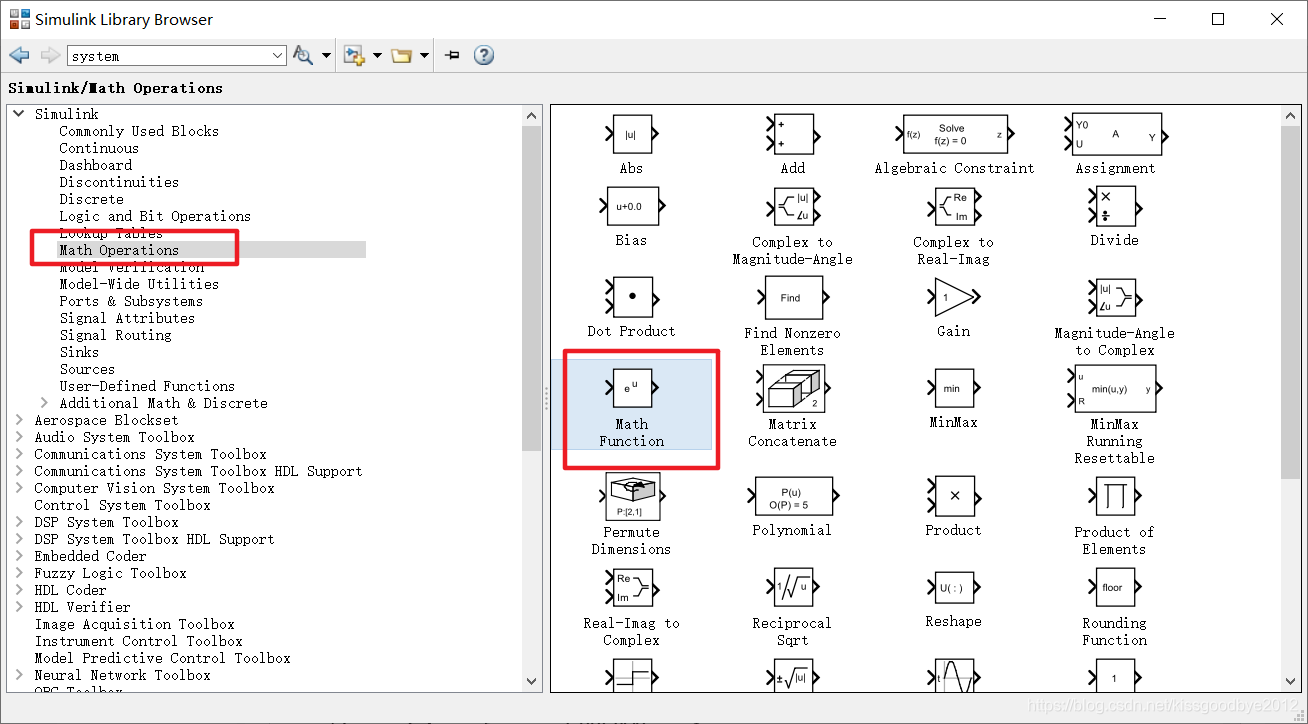The image size is (1308, 724).
Task: Select the Control System Toolbox entry
Action: point(122,505)
